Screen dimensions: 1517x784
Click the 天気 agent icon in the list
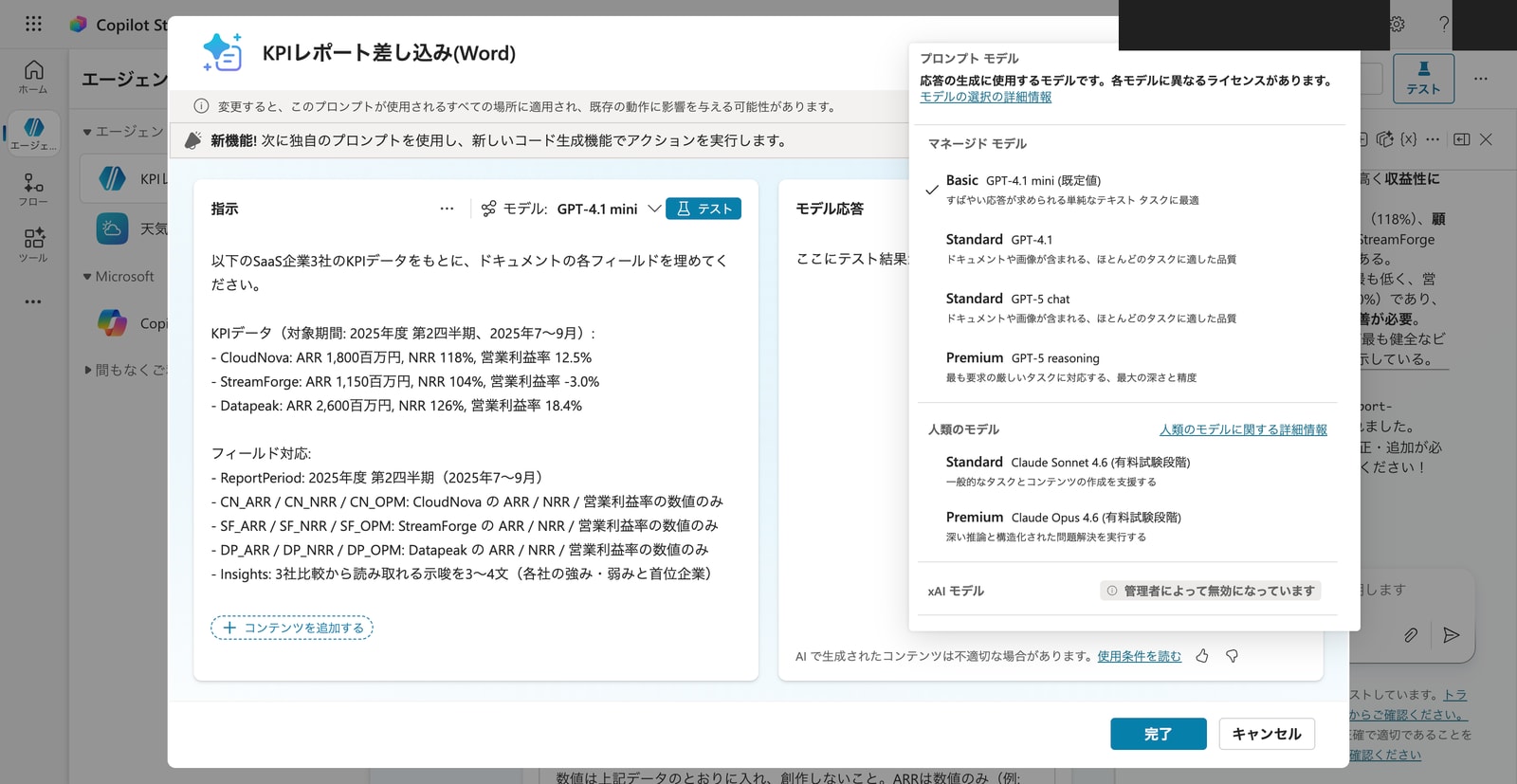[112, 228]
